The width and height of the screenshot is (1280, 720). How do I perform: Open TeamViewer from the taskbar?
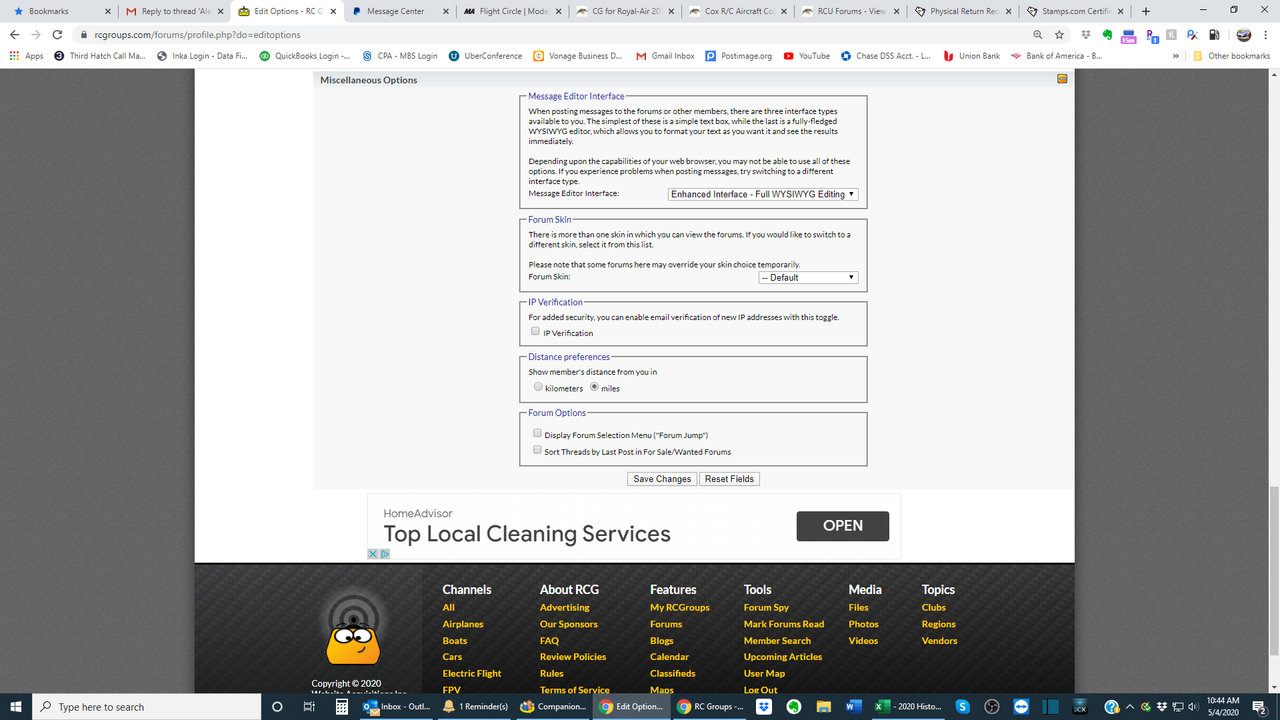[x=1021, y=706]
